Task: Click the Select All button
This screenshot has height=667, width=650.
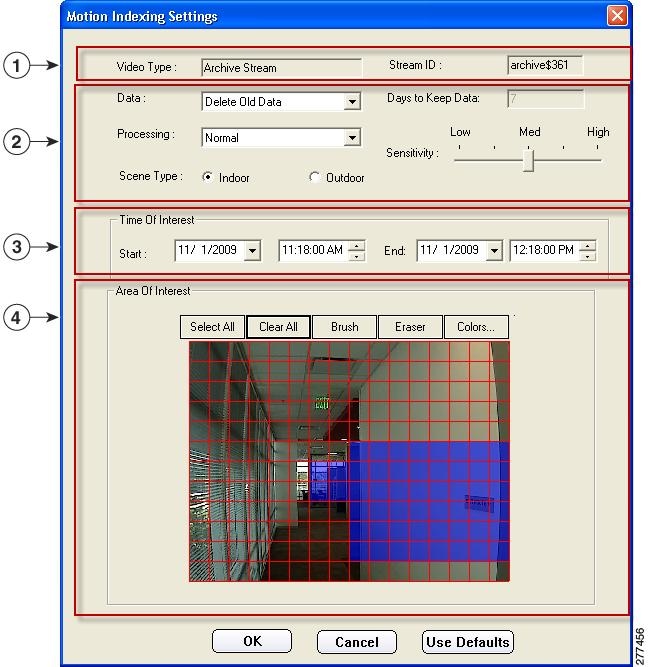Action: click(212, 327)
